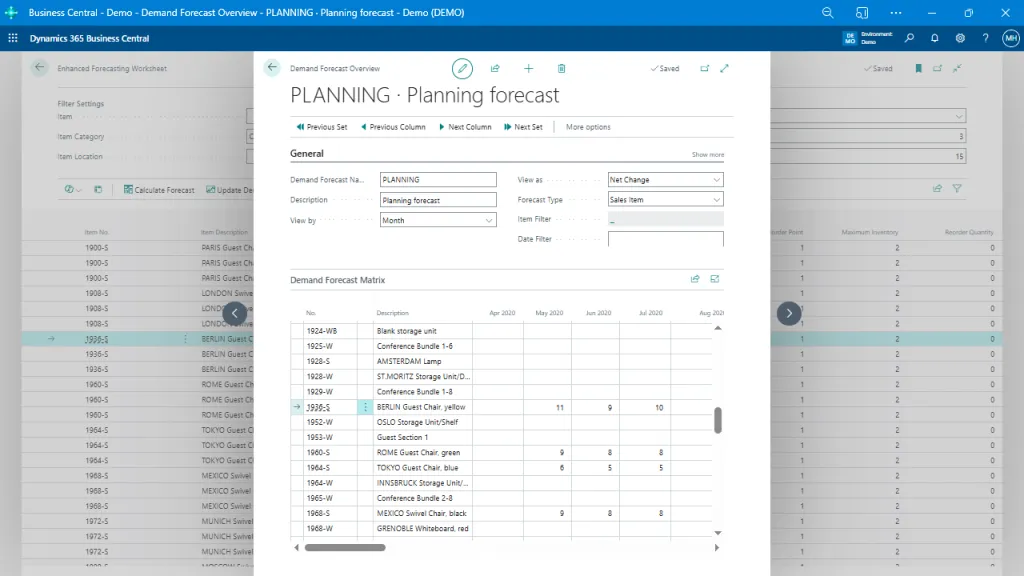
Task: Share the Demand Forecast Matrix
Action: (x=694, y=280)
